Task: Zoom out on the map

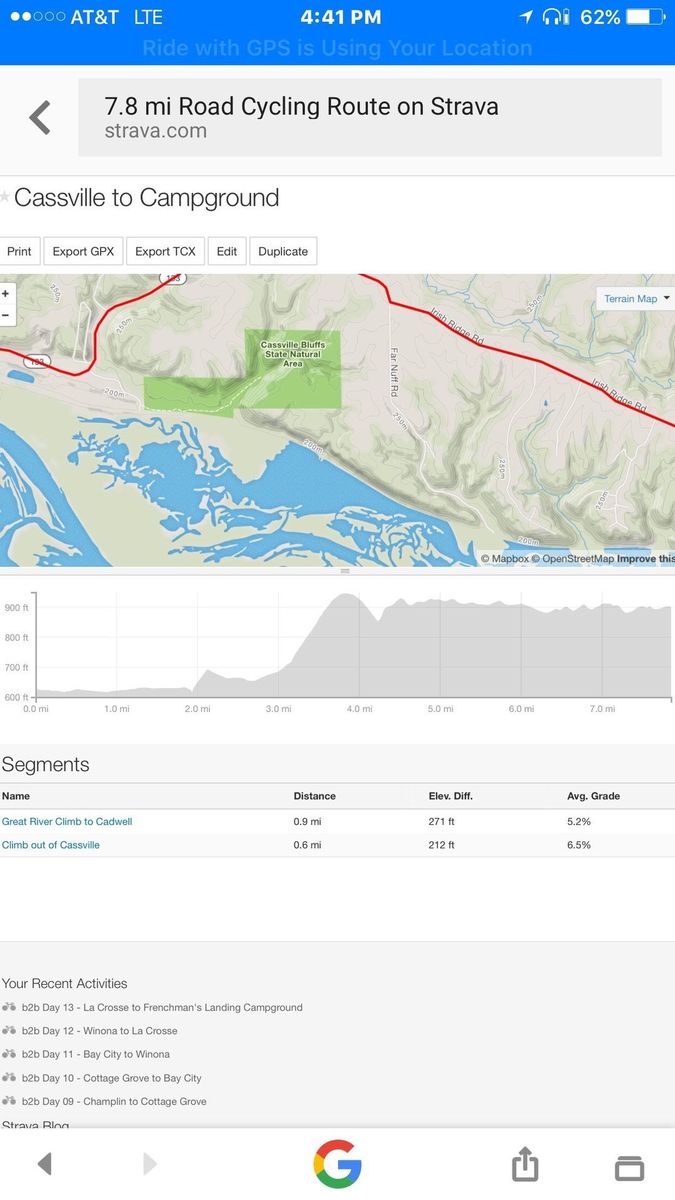Action: (x=6, y=315)
